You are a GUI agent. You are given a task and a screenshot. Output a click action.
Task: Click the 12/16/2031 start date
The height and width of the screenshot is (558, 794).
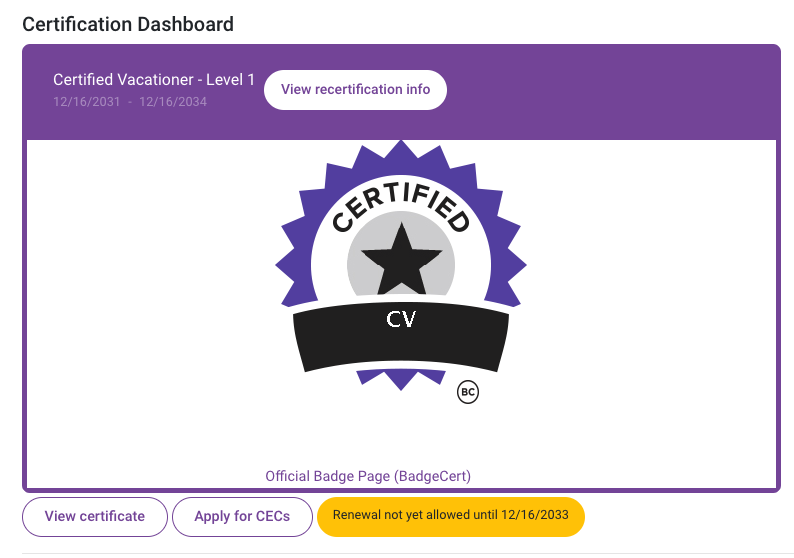87,101
